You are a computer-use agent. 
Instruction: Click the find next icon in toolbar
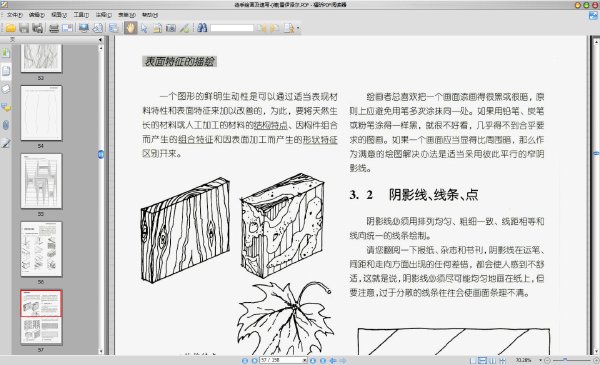pyautogui.click(x=275, y=28)
